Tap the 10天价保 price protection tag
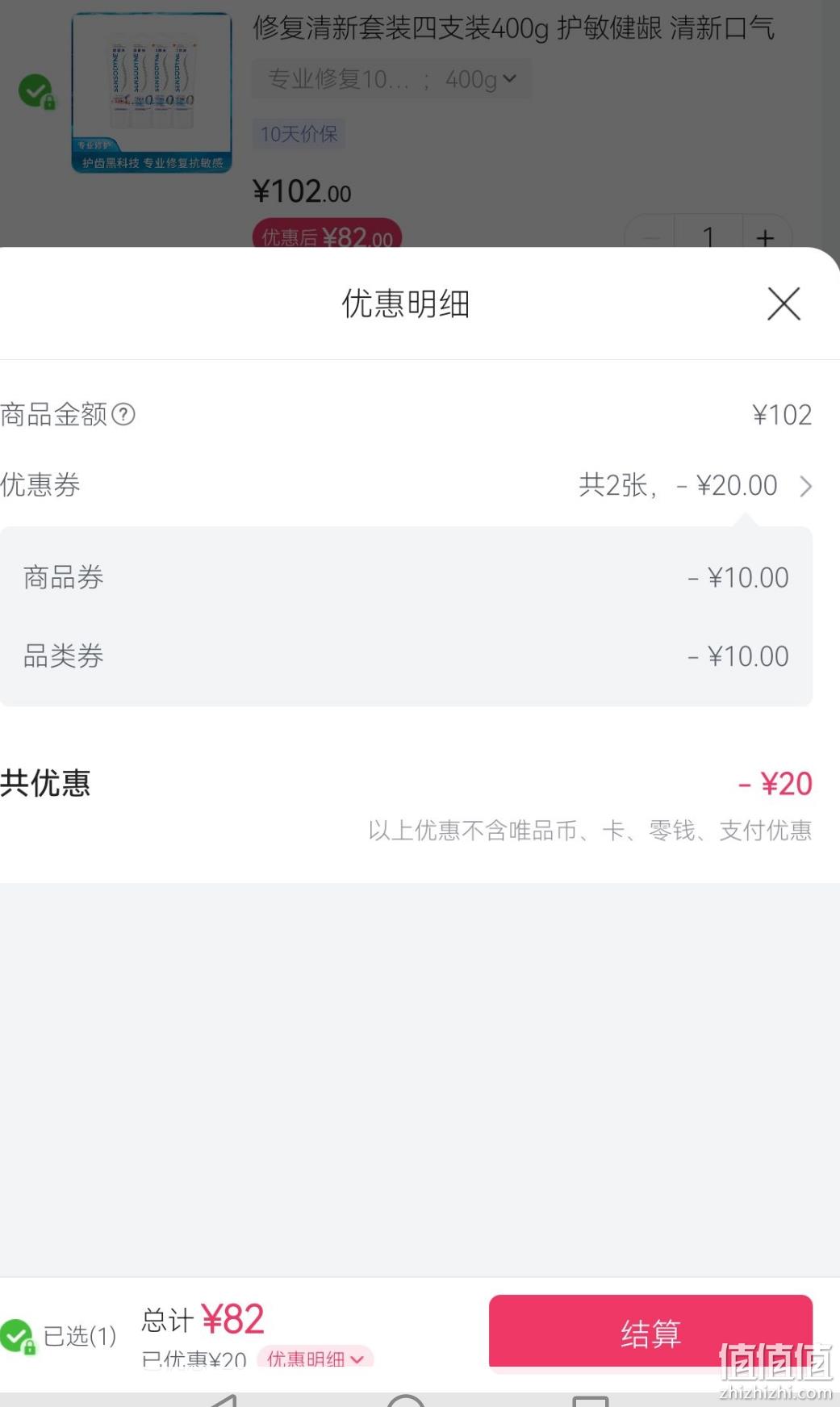Image resolution: width=840 pixels, height=1407 pixels. click(x=299, y=134)
